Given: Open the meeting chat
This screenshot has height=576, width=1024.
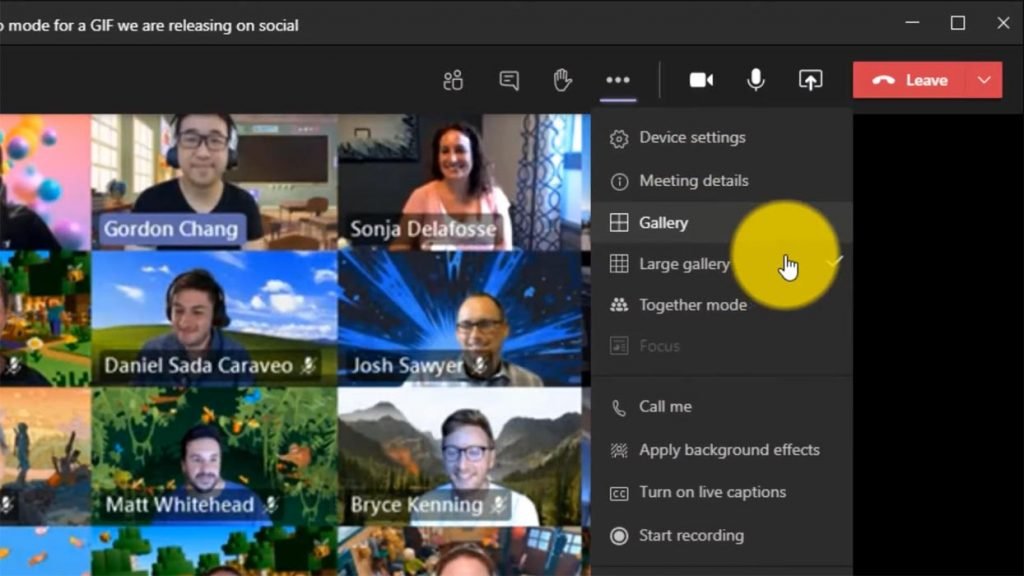Looking at the screenshot, I should point(508,79).
